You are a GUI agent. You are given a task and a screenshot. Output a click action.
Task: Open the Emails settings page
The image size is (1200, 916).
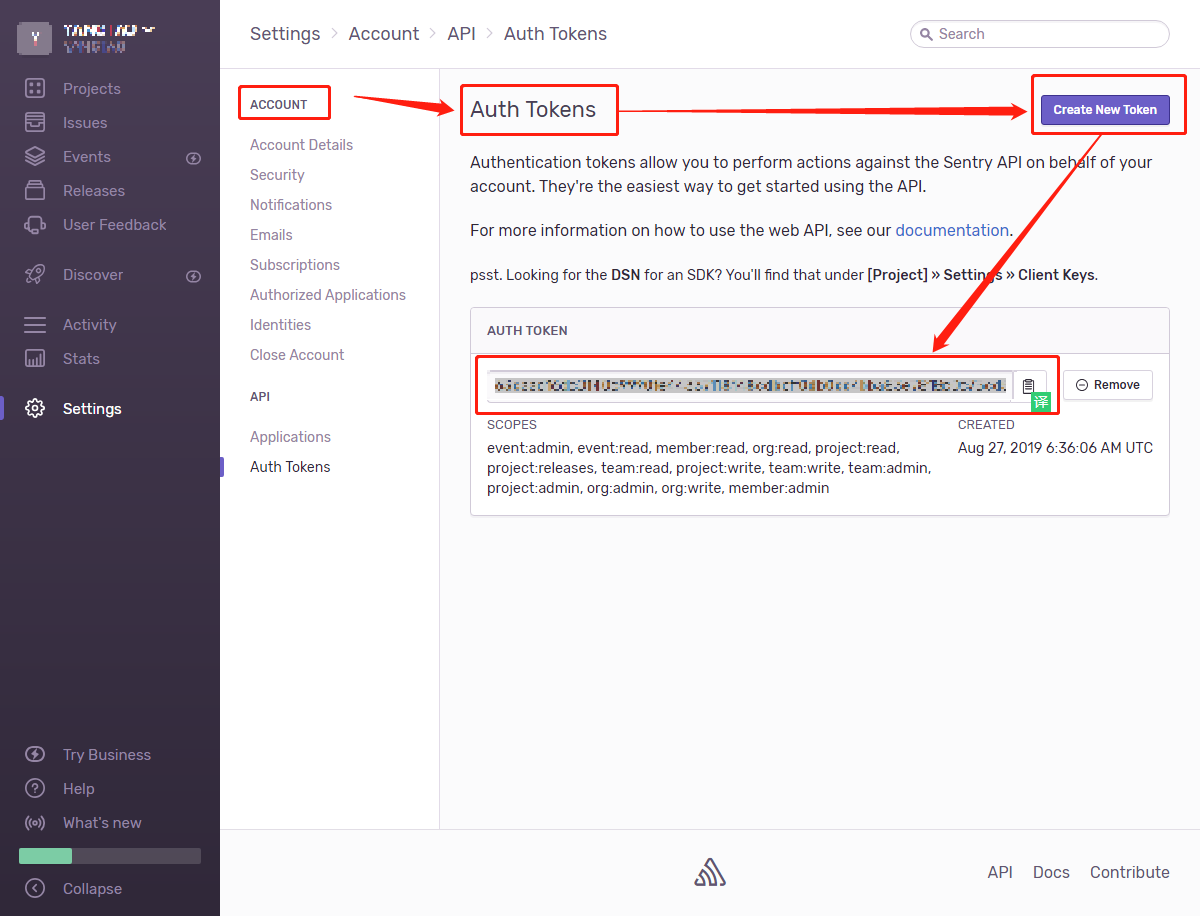pyautogui.click(x=271, y=235)
